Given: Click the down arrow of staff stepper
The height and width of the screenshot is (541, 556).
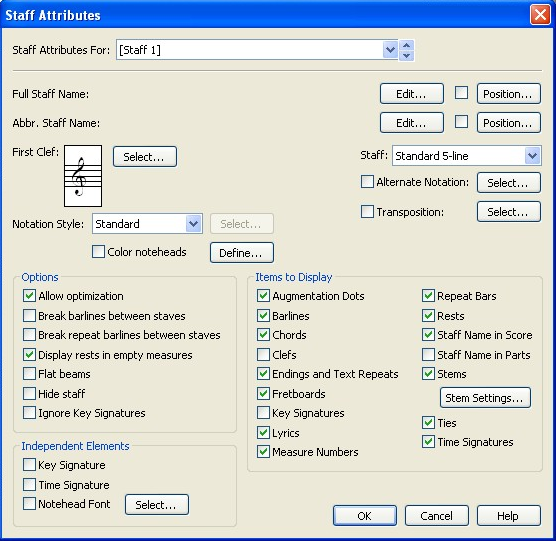Looking at the screenshot, I should 407,55.
